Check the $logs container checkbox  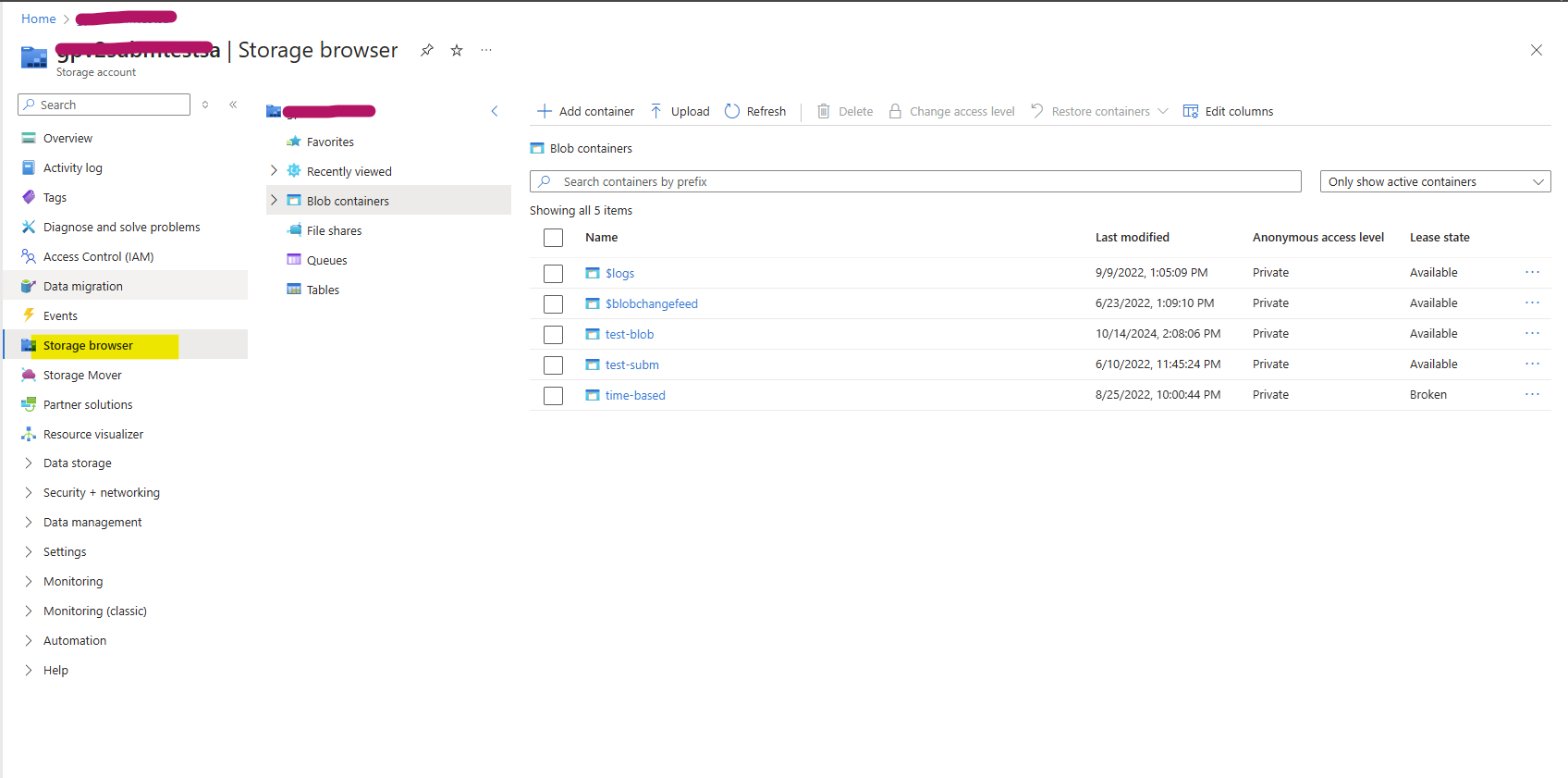pyautogui.click(x=553, y=274)
